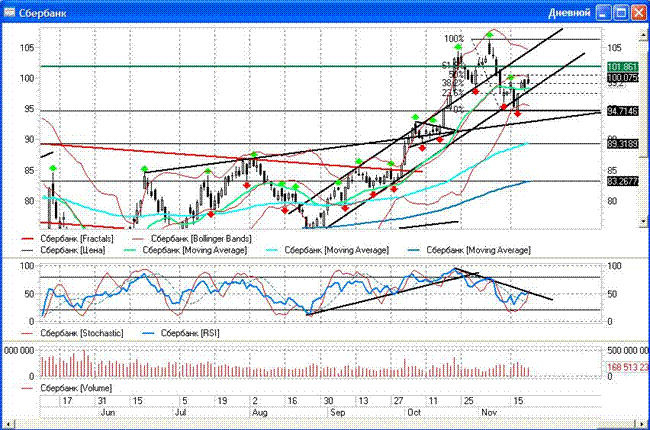This screenshot has width=650, height=430.
Task: Click the 100.075 current price tag
Action: pyautogui.click(x=623, y=78)
